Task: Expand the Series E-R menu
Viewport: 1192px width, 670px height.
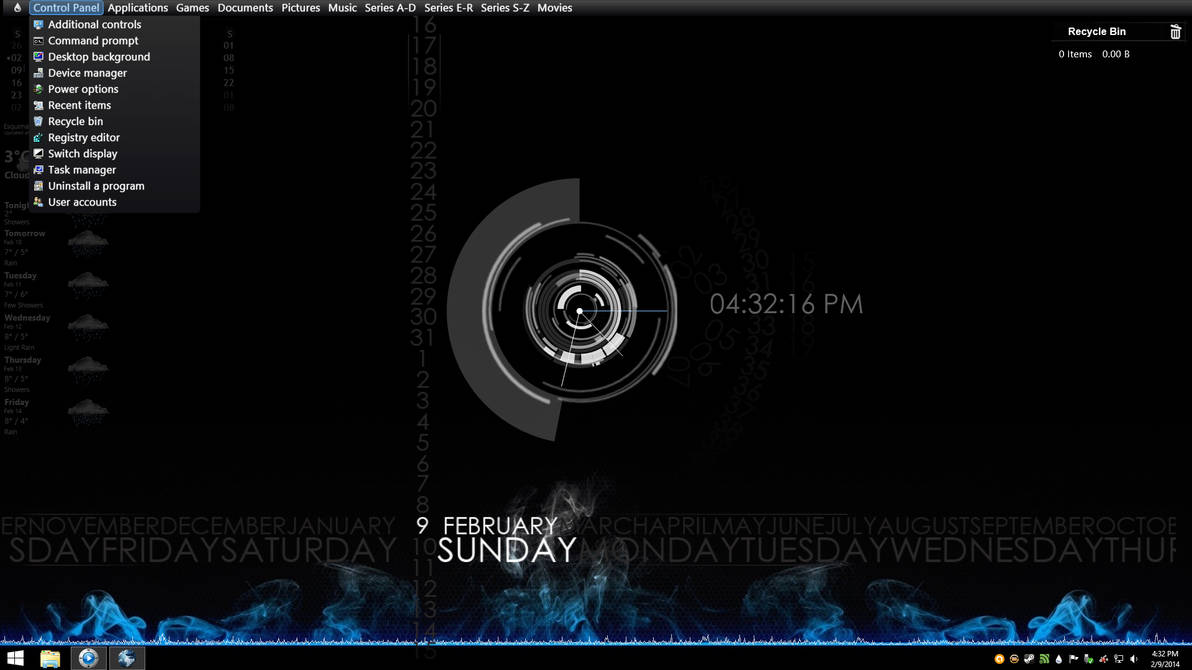Action: pos(449,8)
